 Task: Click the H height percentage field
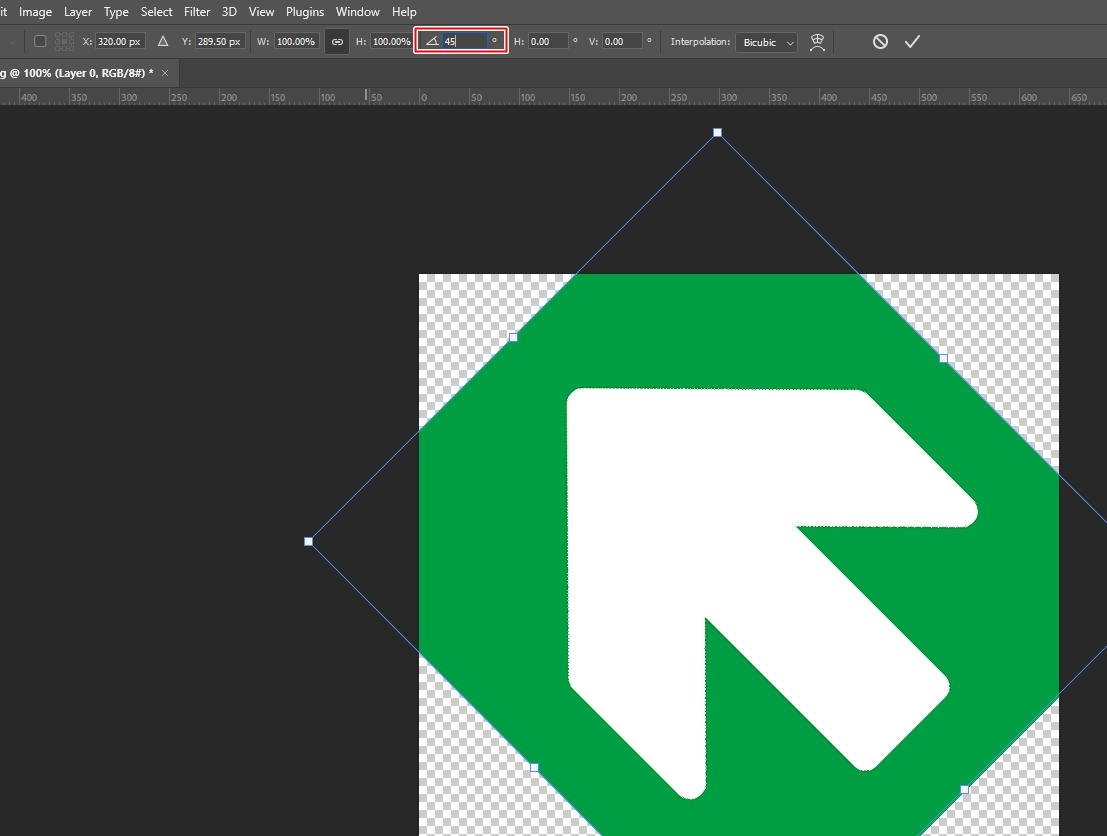(391, 42)
